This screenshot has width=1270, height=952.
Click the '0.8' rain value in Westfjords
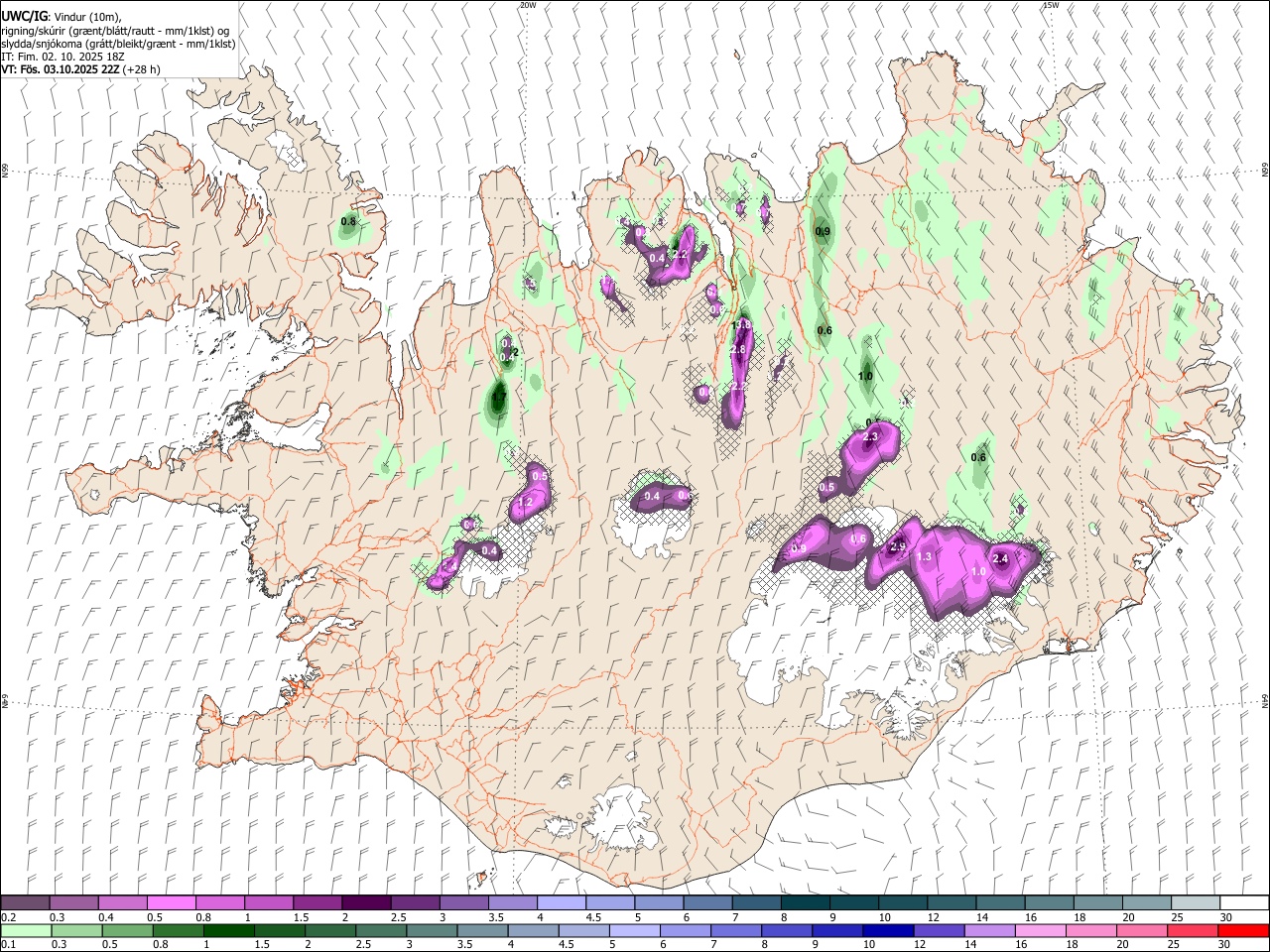(348, 221)
